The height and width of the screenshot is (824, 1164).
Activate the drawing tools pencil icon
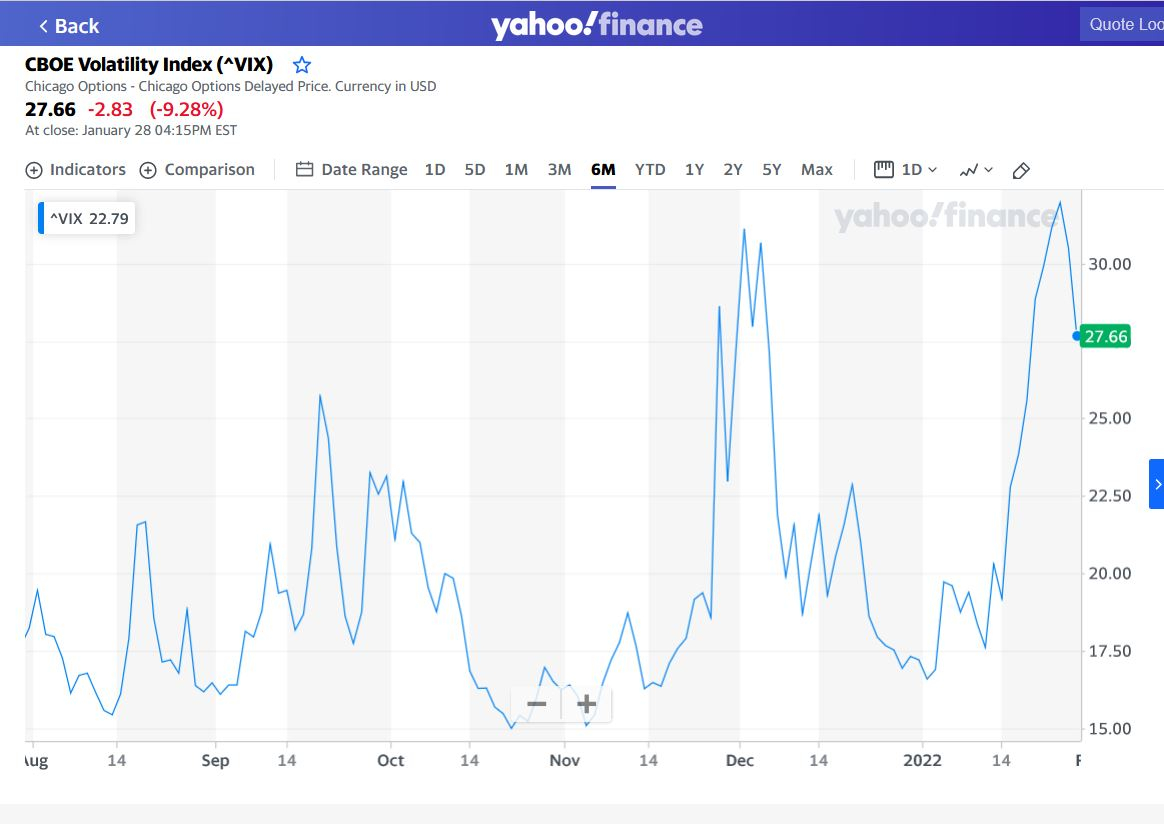tap(1021, 171)
